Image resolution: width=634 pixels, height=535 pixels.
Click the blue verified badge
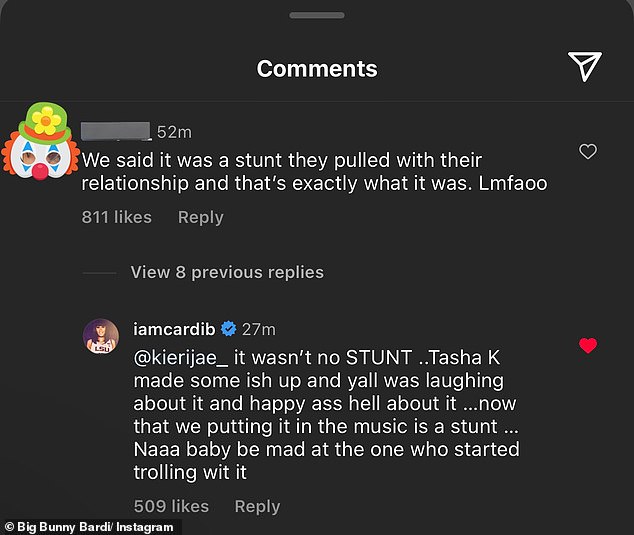[228, 329]
